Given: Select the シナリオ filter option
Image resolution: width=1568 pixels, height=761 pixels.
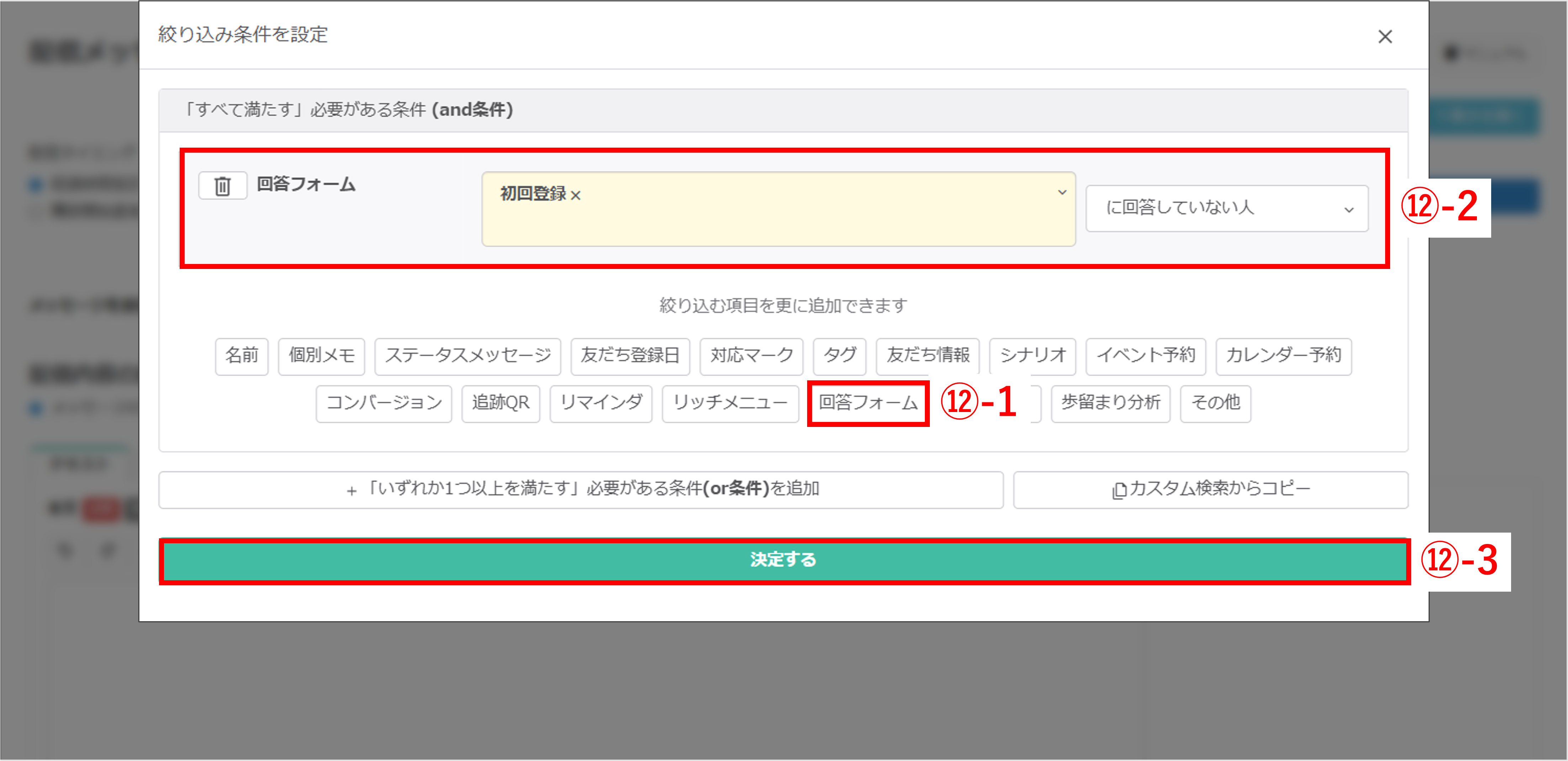Looking at the screenshot, I should pos(1032,355).
